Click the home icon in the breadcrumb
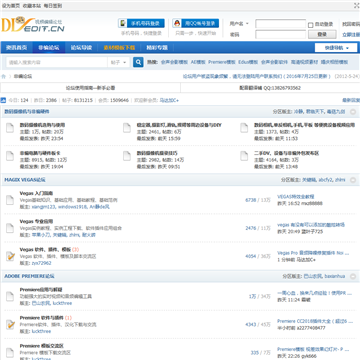The height and width of the screenshot is (360, 360). (4, 76)
